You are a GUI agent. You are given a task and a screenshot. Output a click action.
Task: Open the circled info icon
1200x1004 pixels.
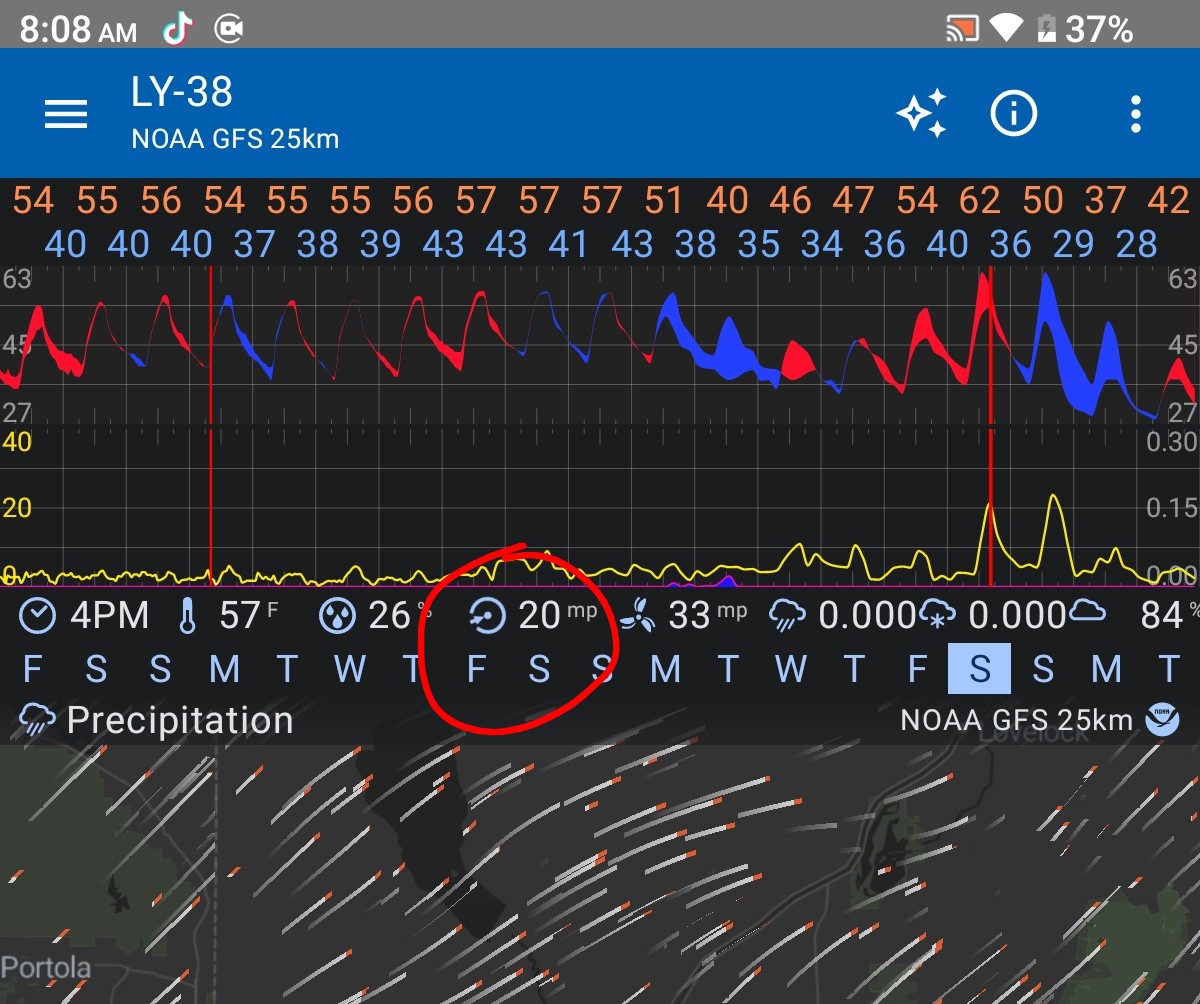click(1013, 114)
